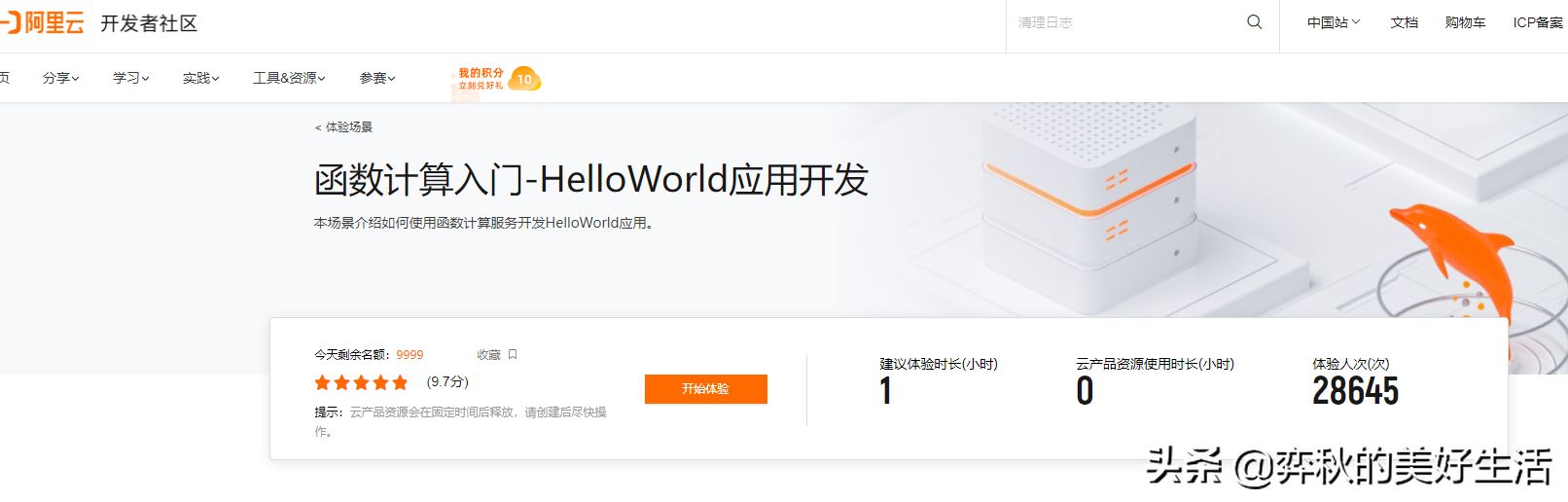This screenshot has height=502, width=1568.
Task: Open the 实践 navigation menu
Action: (200, 78)
